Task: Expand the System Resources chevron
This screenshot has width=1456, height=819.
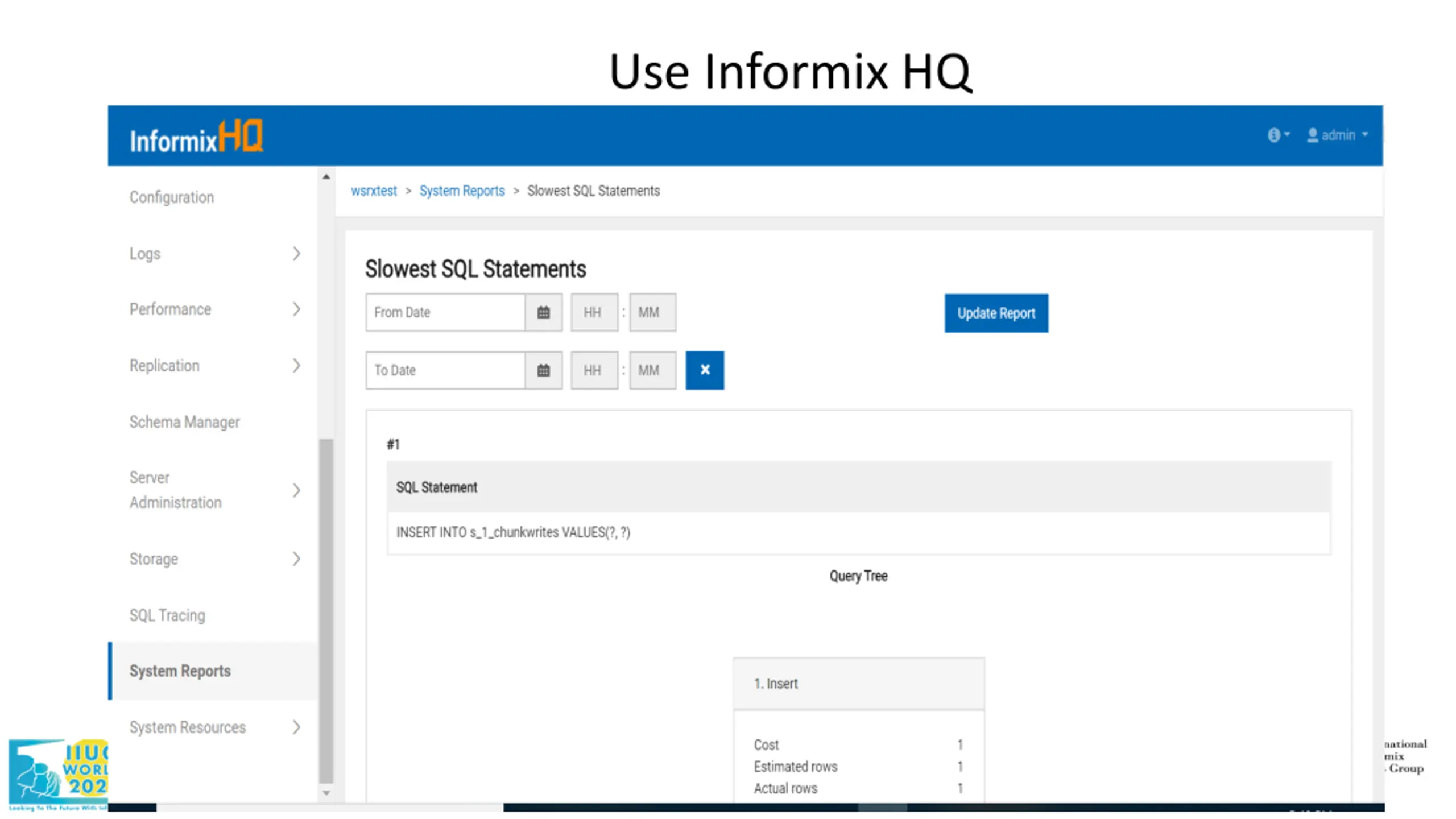Action: point(296,727)
